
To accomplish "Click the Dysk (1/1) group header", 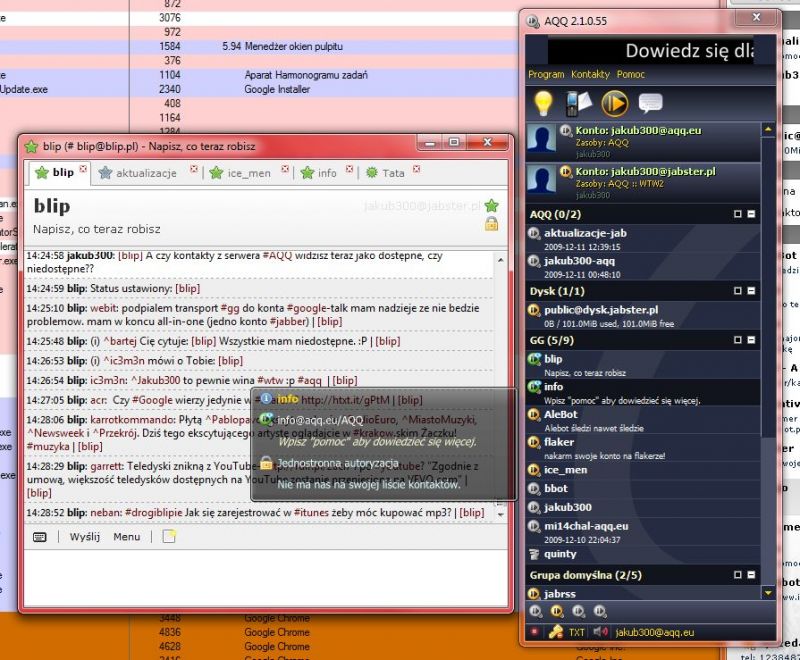I will point(643,291).
